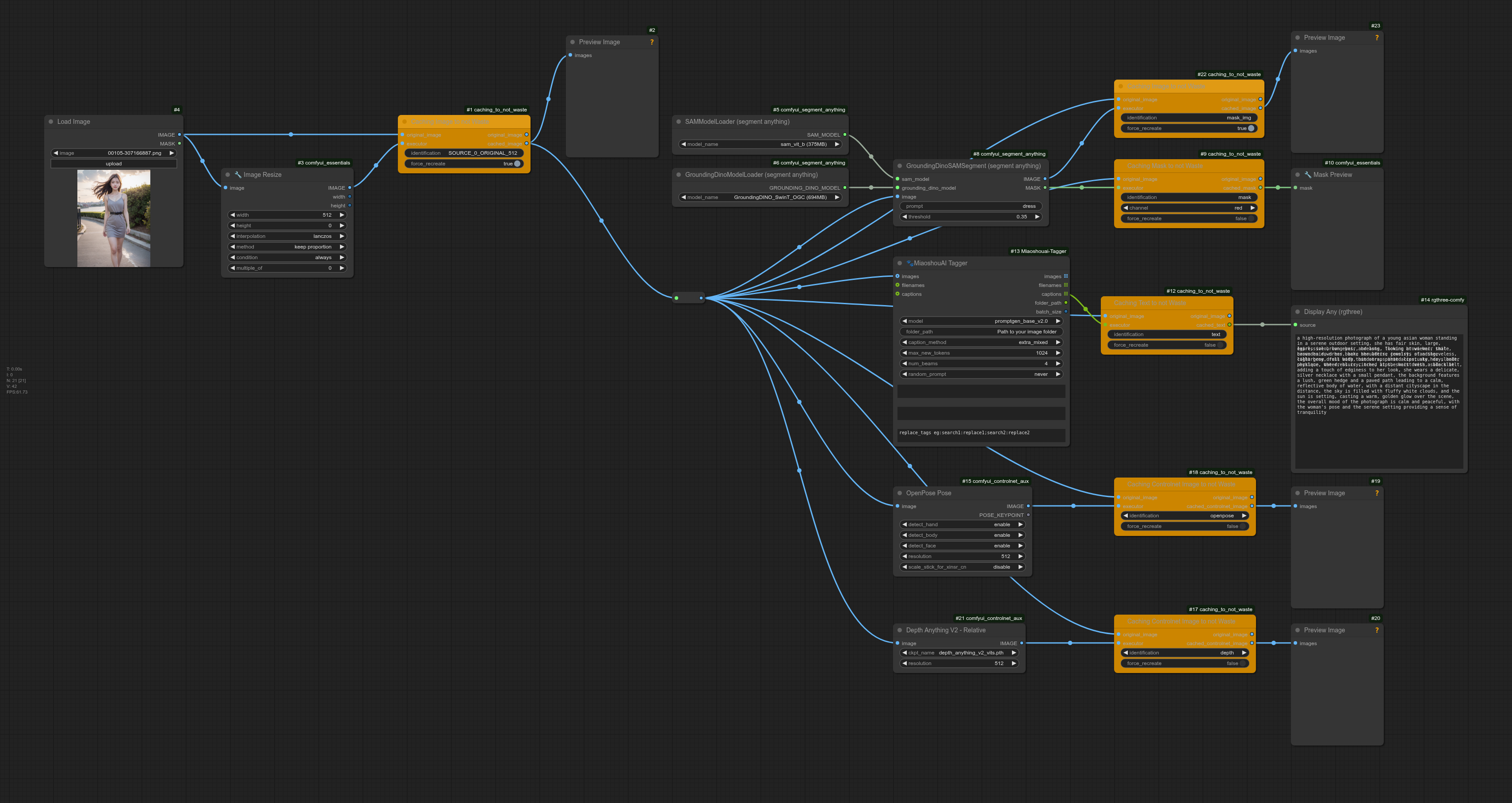Click the #14 rgthree-comfy badge label
The width and height of the screenshot is (1512, 803).
point(1442,300)
